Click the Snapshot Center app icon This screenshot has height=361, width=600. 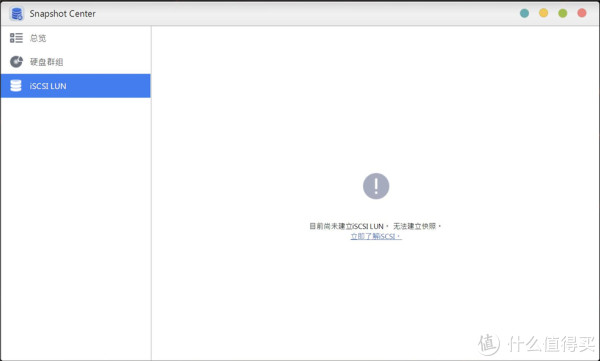[16, 14]
